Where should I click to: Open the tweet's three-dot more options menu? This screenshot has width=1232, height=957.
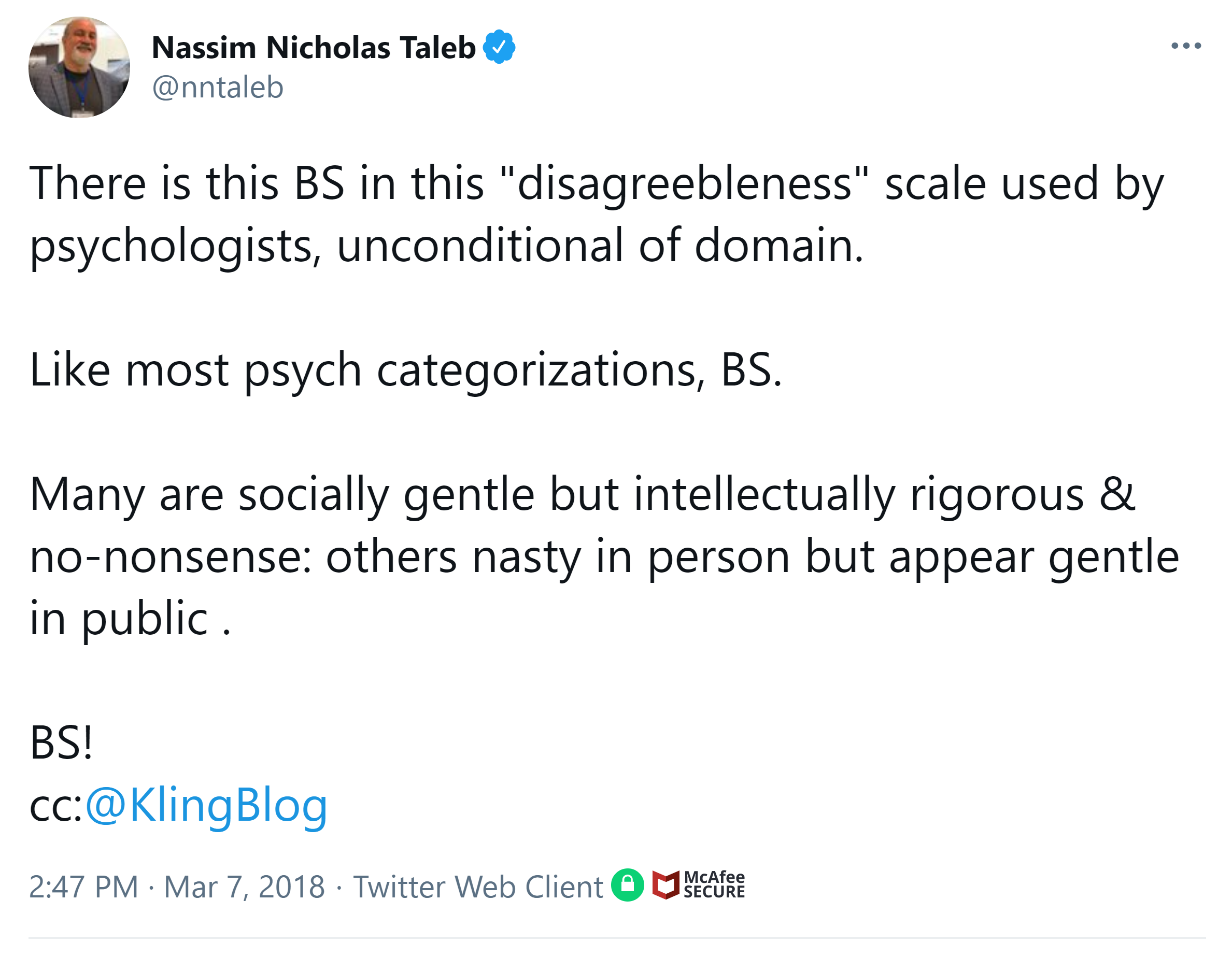coord(1186,46)
